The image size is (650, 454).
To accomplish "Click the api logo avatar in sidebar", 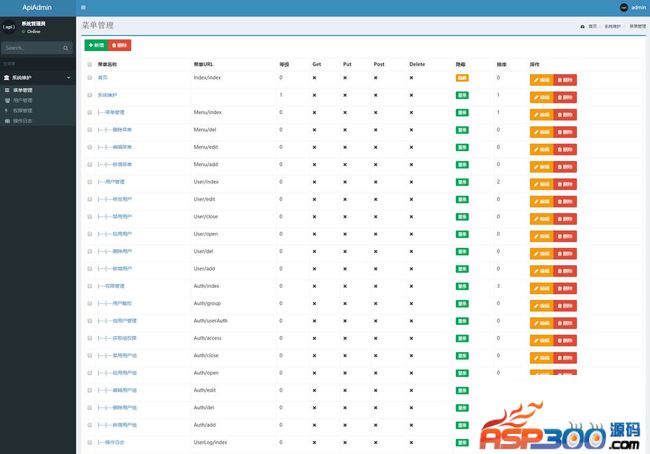I will pyautogui.click(x=9, y=27).
